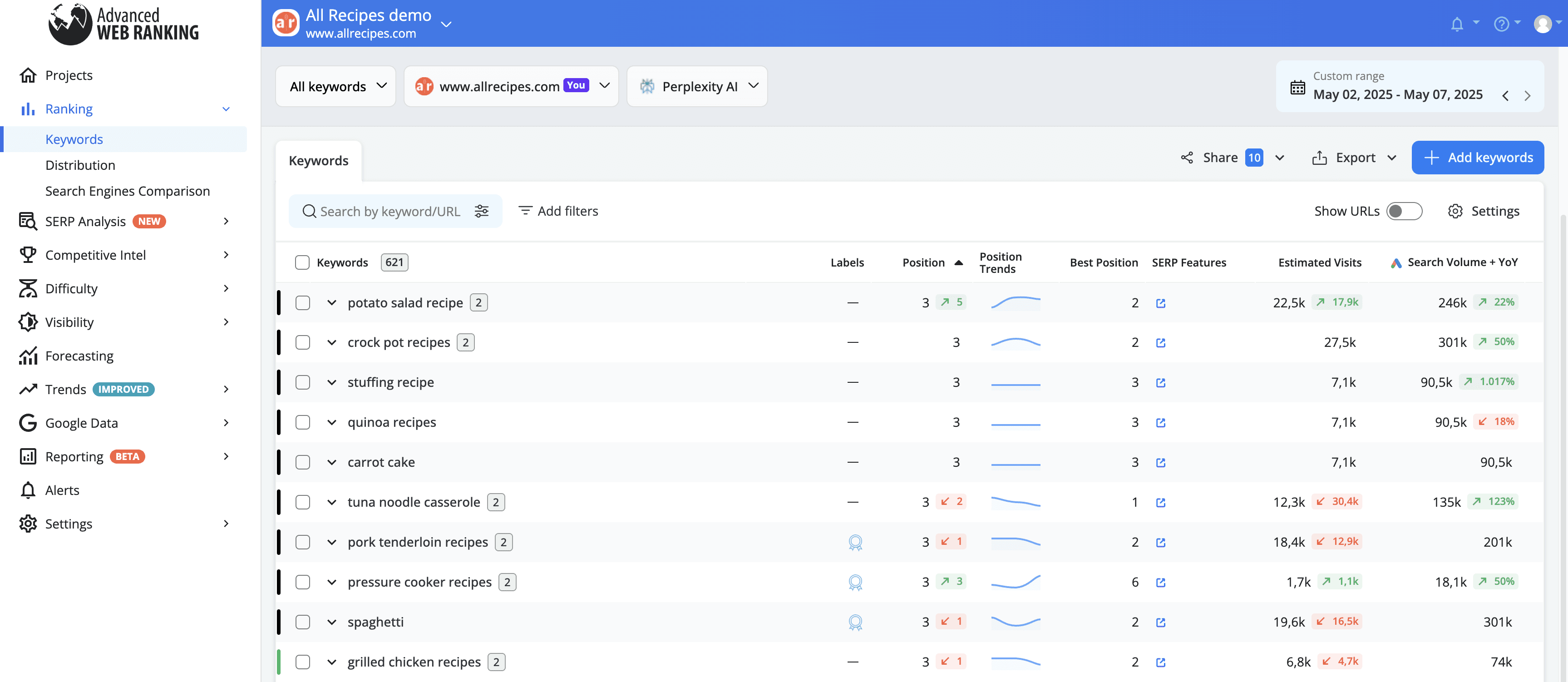Click the Advanced Web Ranking logo
This screenshot has height=682, width=1568.
[x=123, y=24]
